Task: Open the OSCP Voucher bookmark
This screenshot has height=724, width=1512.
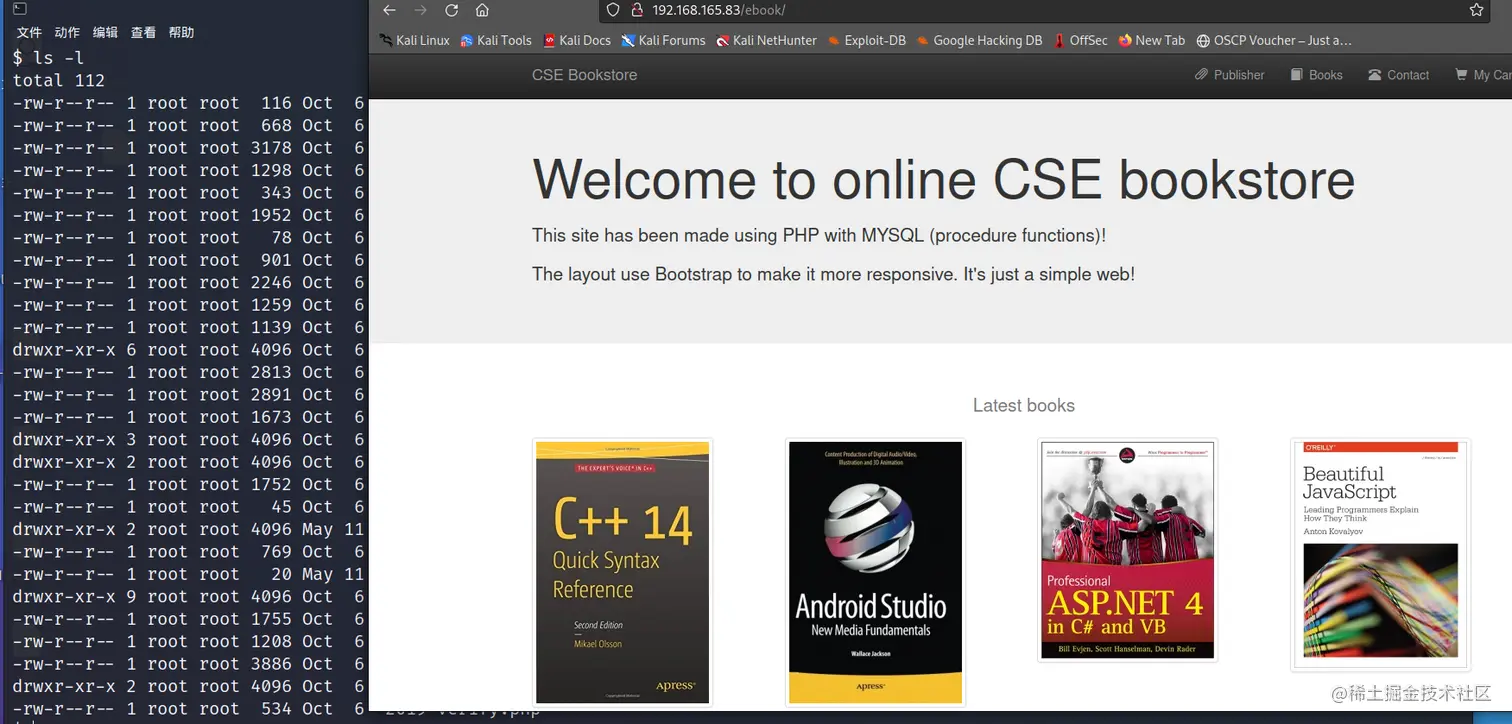Action: pos(1274,41)
